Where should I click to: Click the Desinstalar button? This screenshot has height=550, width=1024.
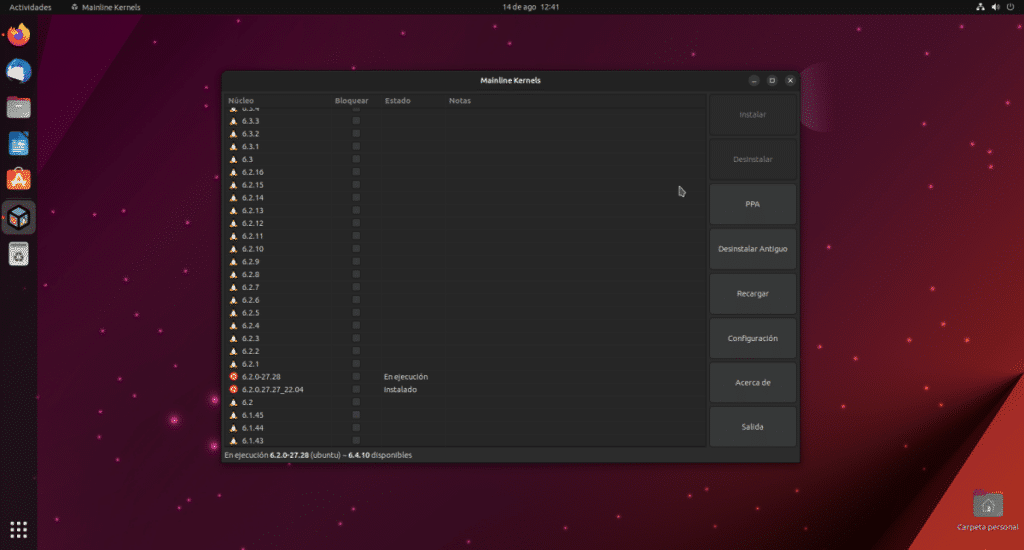point(752,159)
